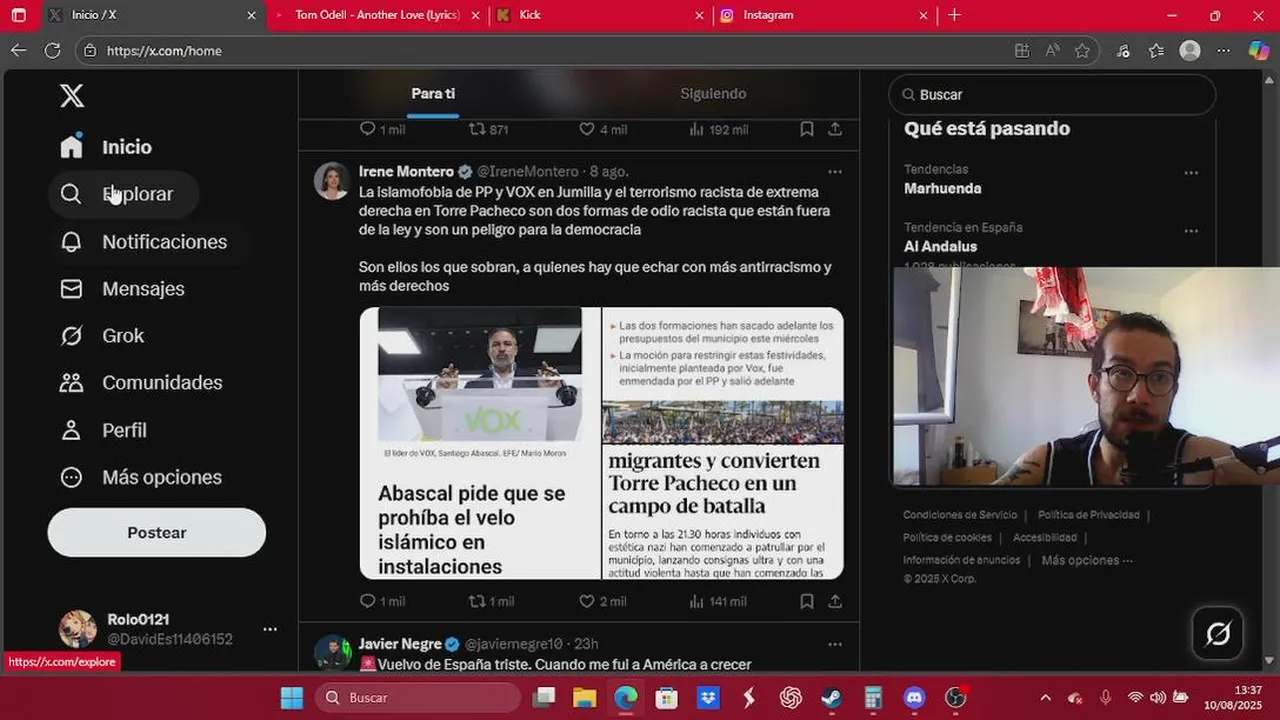Open the Marhuenda trend
This screenshot has height=720, width=1280.
(943, 188)
